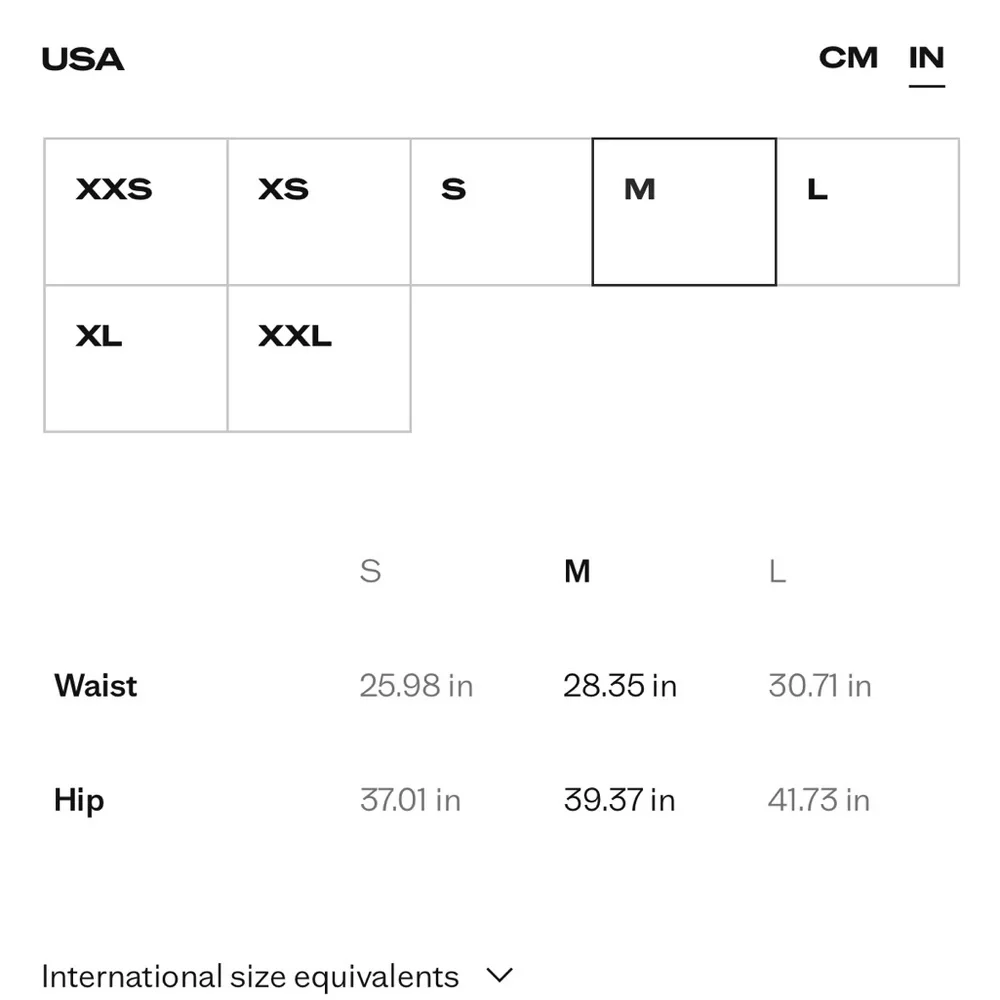Click the Hip row label
1000x1000 pixels.
coord(79,800)
